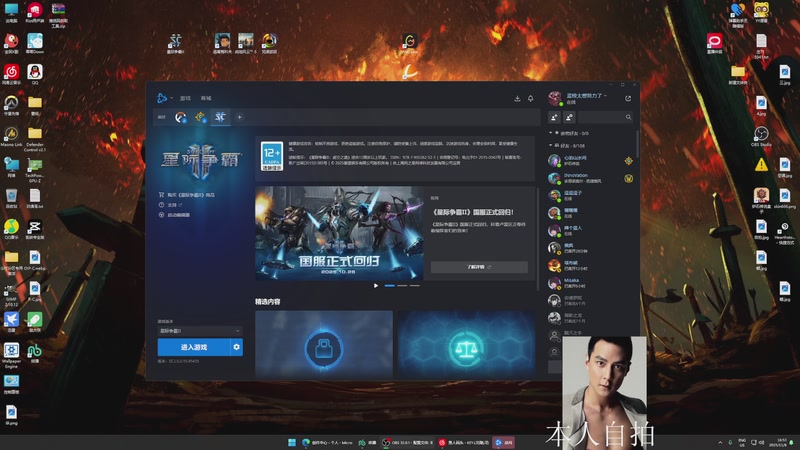
Task: Open the Maono Link desktop icon
Action: 11,136
